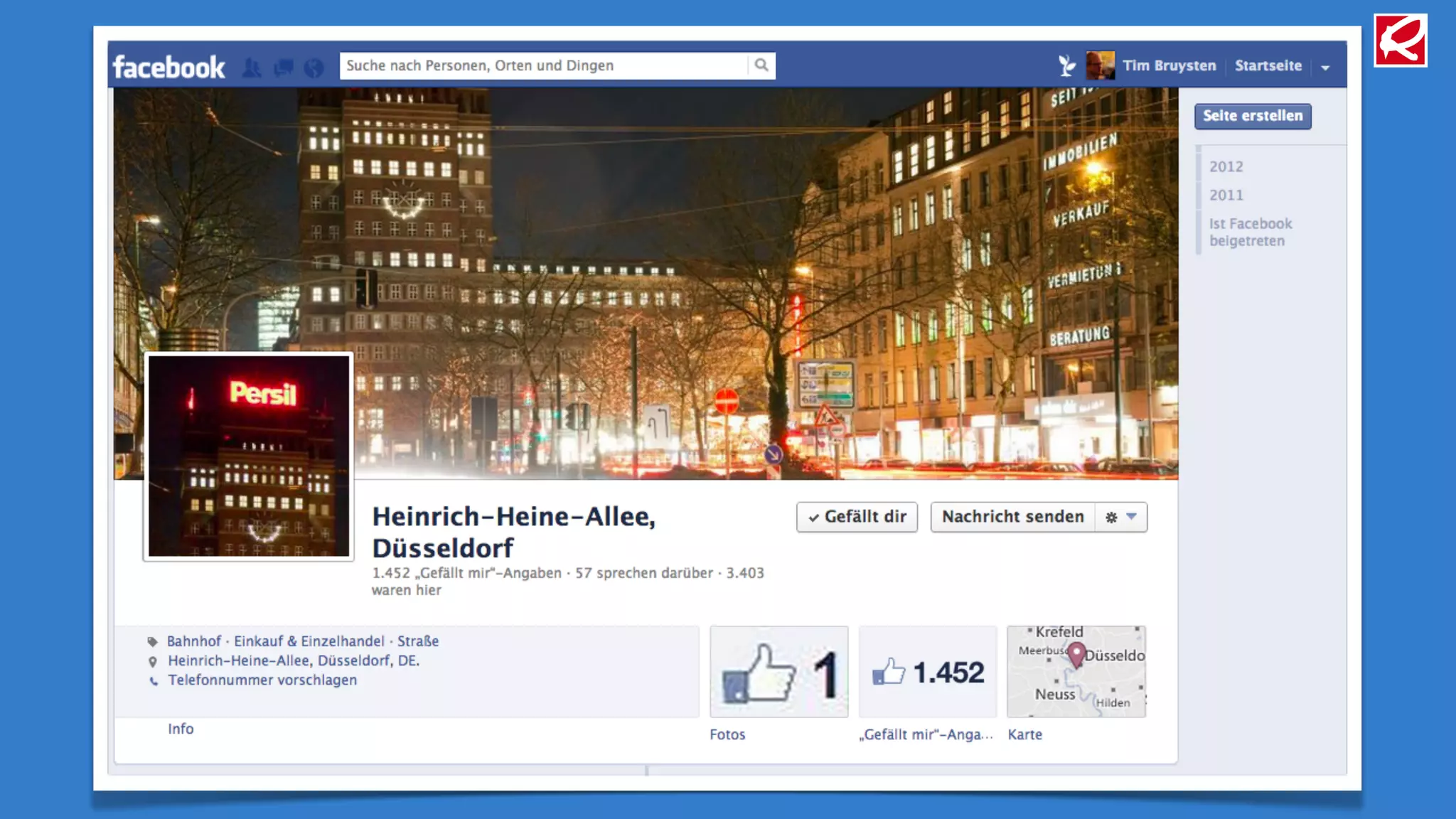Click Tim Bruysten's profile avatar
Screen dimensions: 1456x819
(1100, 65)
